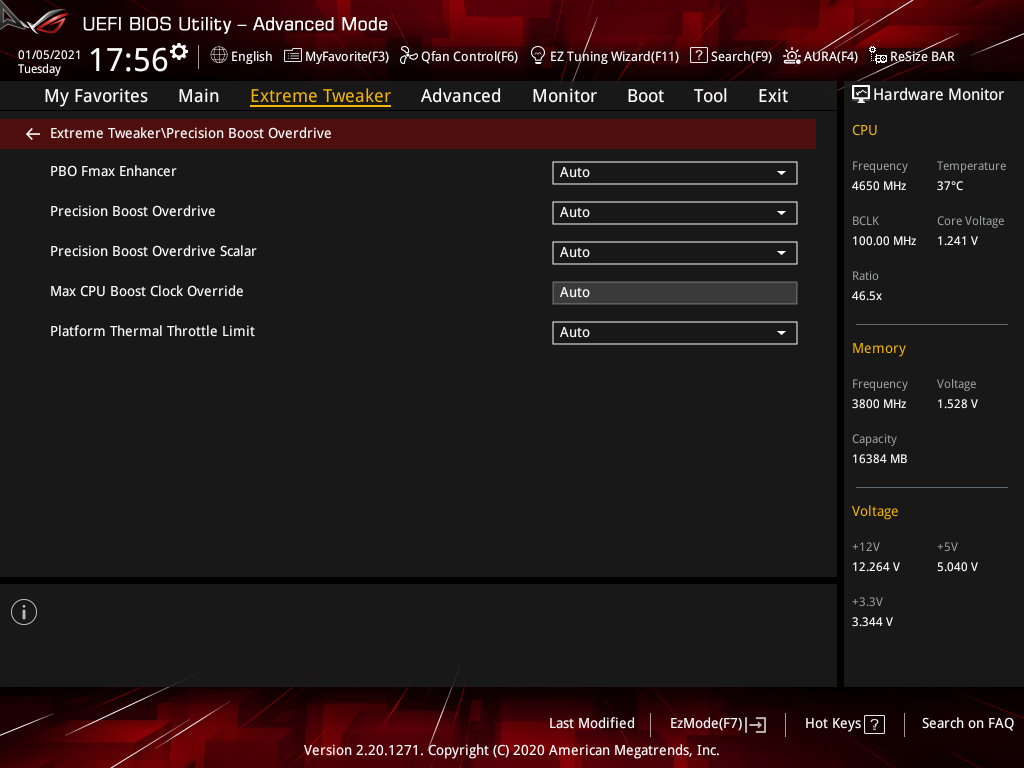The height and width of the screenshot is (768, 1024).
Task: Click the Core Voltage 1.241 V value
Action: point(957,241)
